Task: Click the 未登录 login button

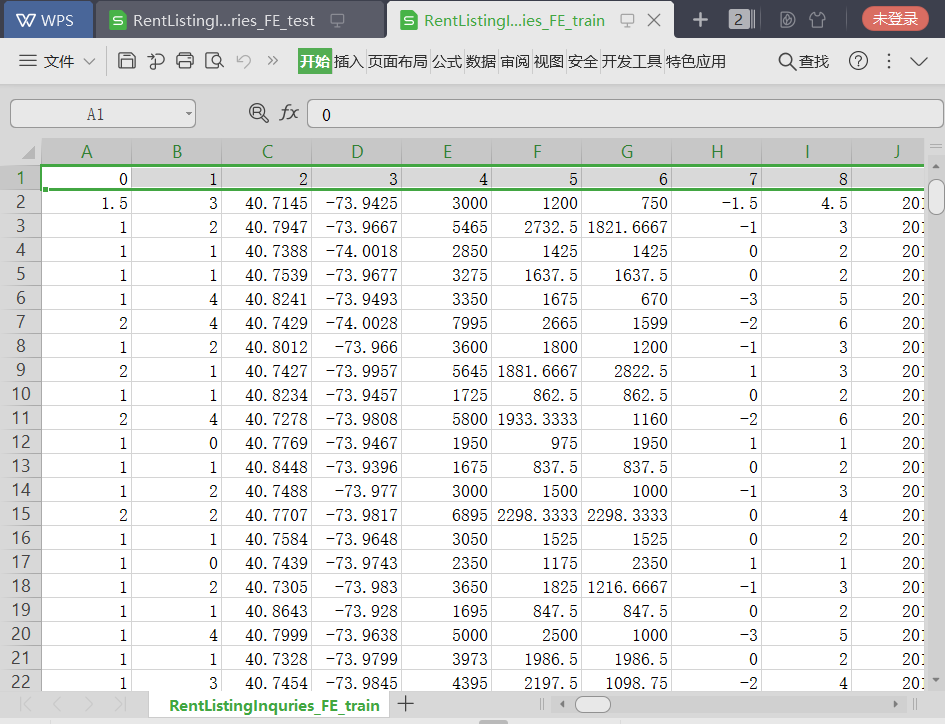Action: [895, 19]
